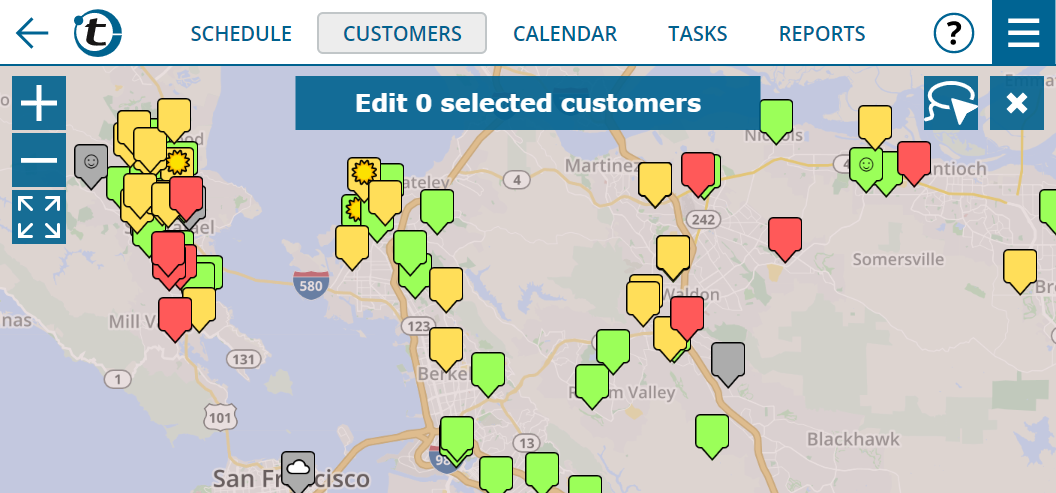Select red marker near Mill Valley
Screen dimensions: 1056x493
[x=175, y=318]
